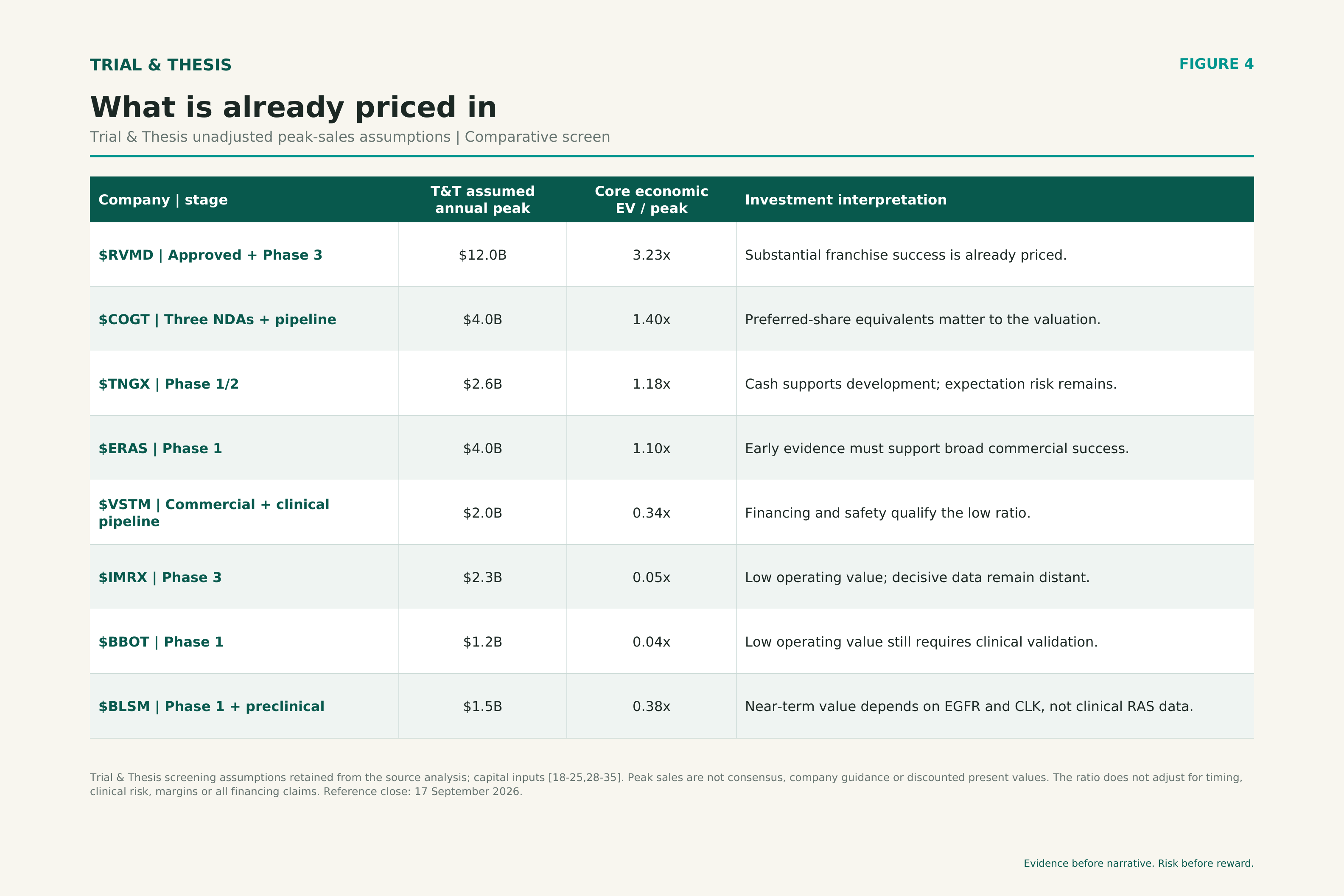Select the $IMRX Phase 3 company label
Image resolution: width=1344 pixels, height=896 pixels.
(x=160, y=578)
